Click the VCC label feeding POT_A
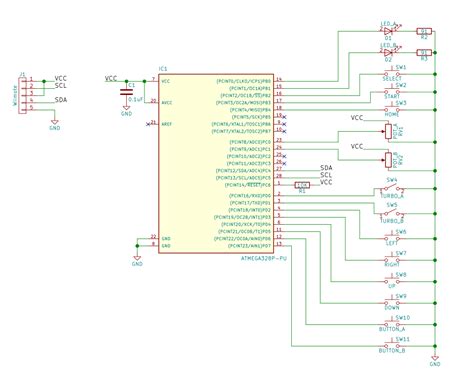The height and width of the screenshot is (385, 474). click(357, 118)
